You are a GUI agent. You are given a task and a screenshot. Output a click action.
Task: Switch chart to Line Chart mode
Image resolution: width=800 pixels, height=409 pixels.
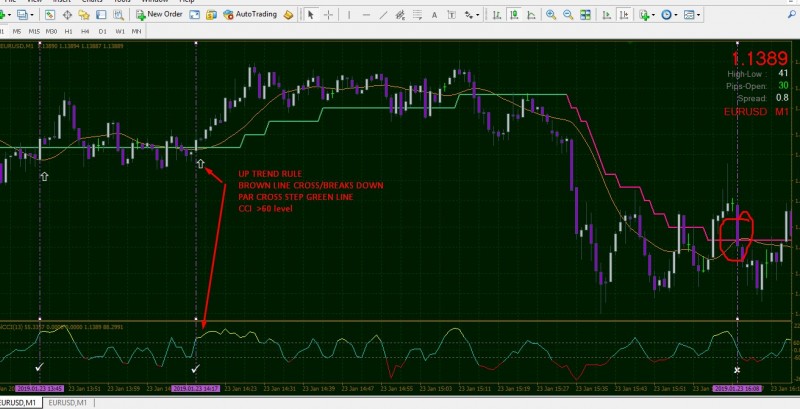(531, 15)
